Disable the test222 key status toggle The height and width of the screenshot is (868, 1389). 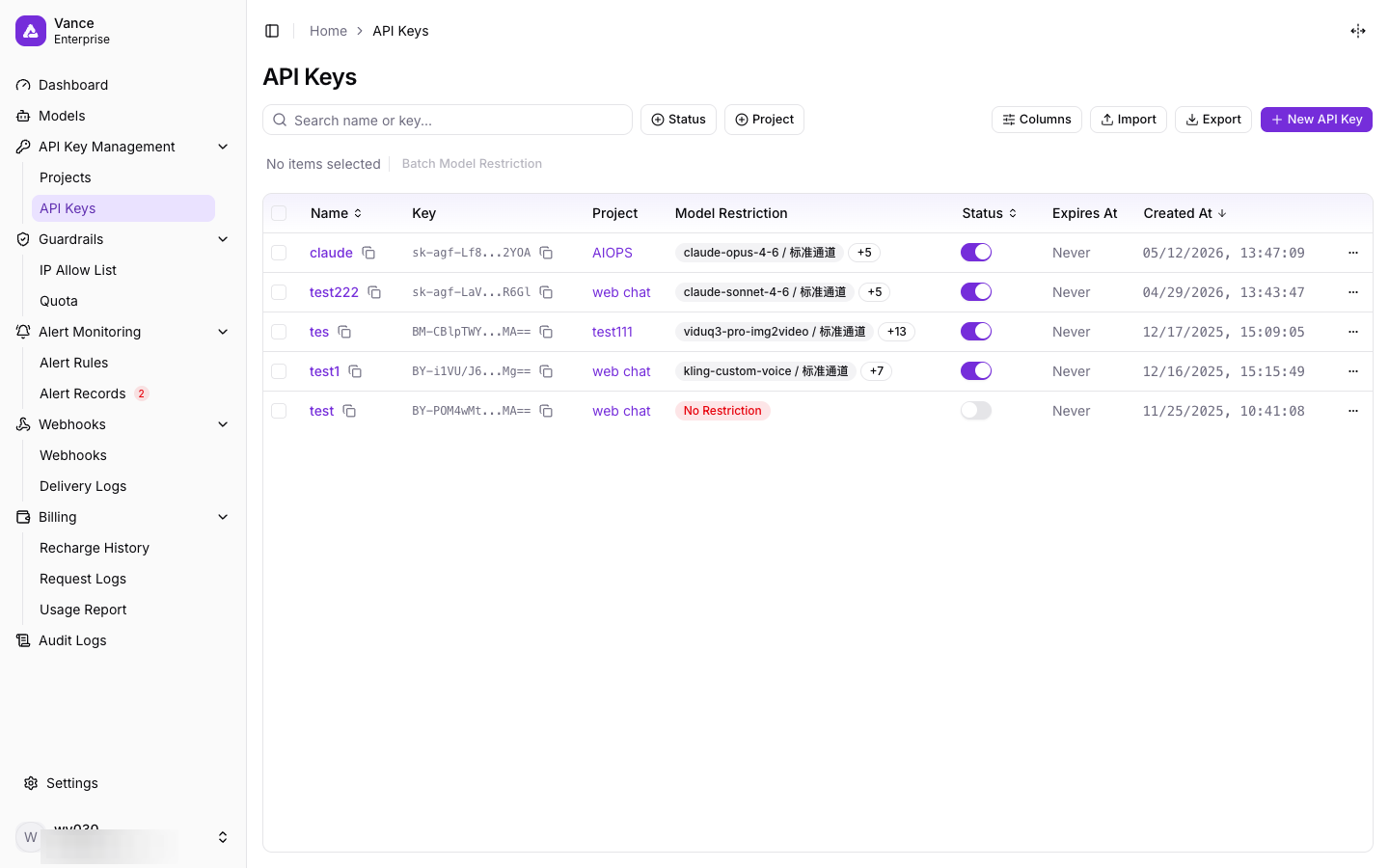tap(976, 292)
